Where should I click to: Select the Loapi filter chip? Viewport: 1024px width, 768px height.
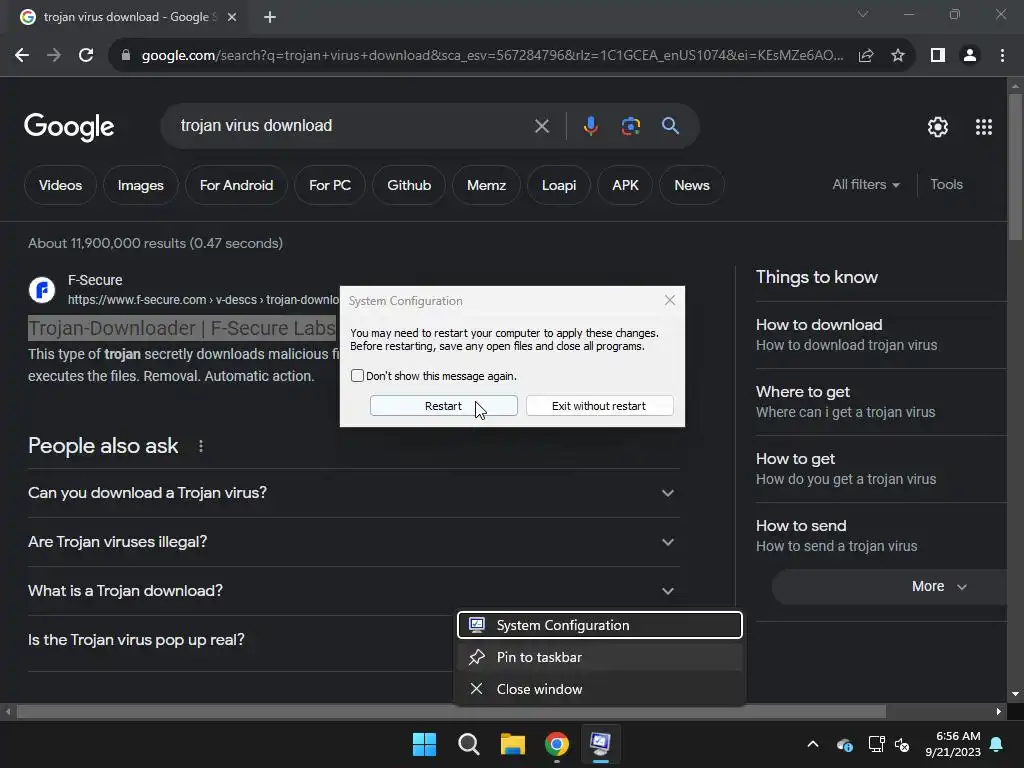559,185
